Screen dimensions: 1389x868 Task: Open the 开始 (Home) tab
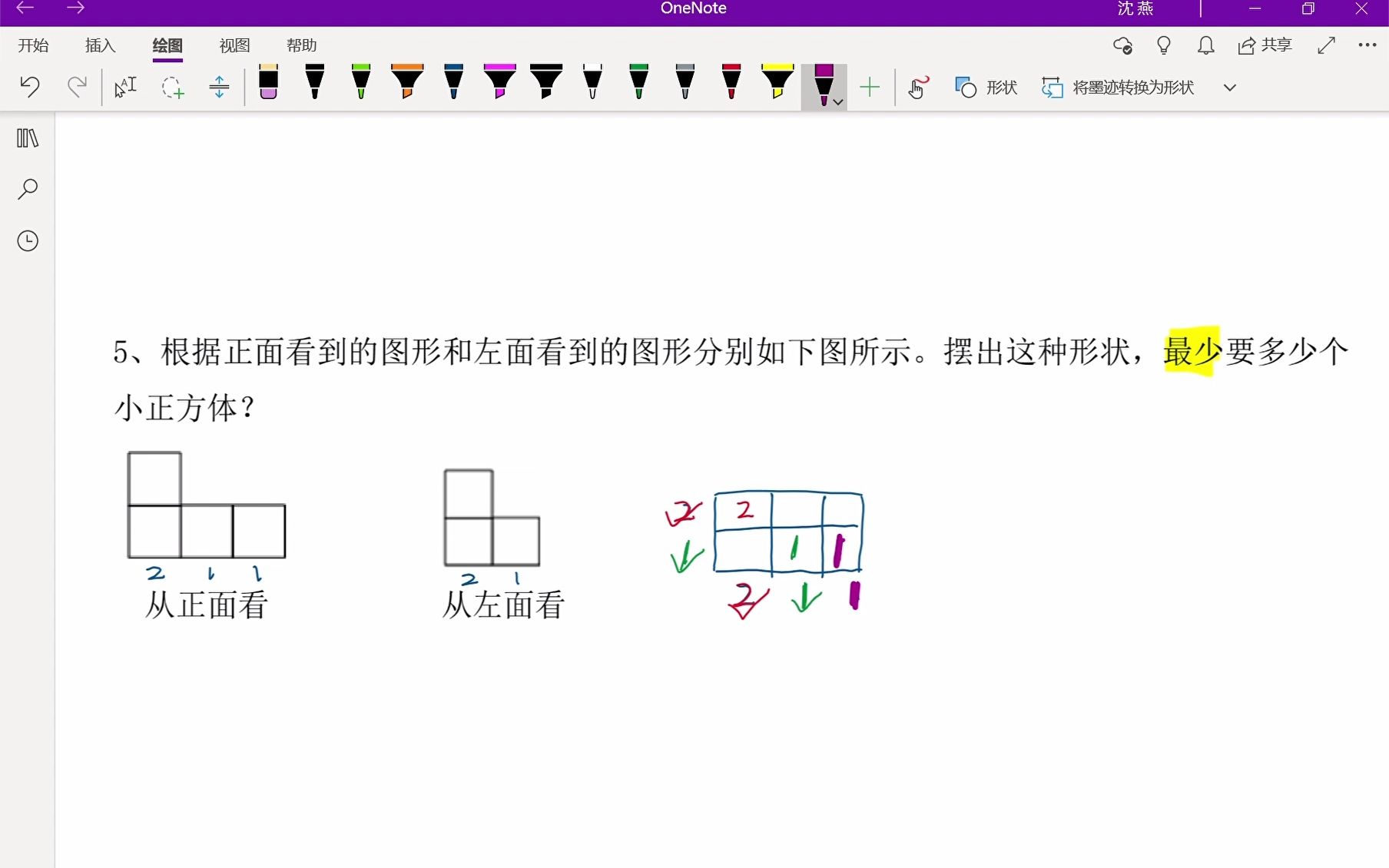click(x=33, y=45)
